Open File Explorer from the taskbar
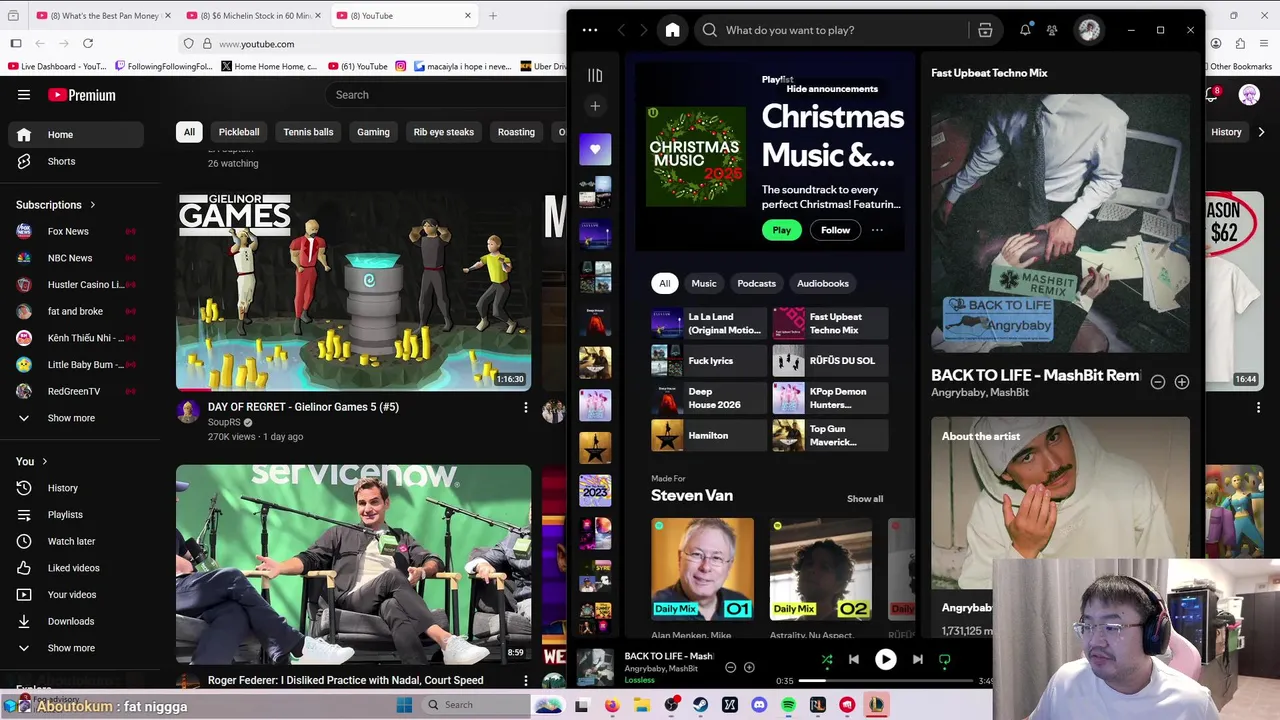 pyautogui.click(x=641, y=705)
